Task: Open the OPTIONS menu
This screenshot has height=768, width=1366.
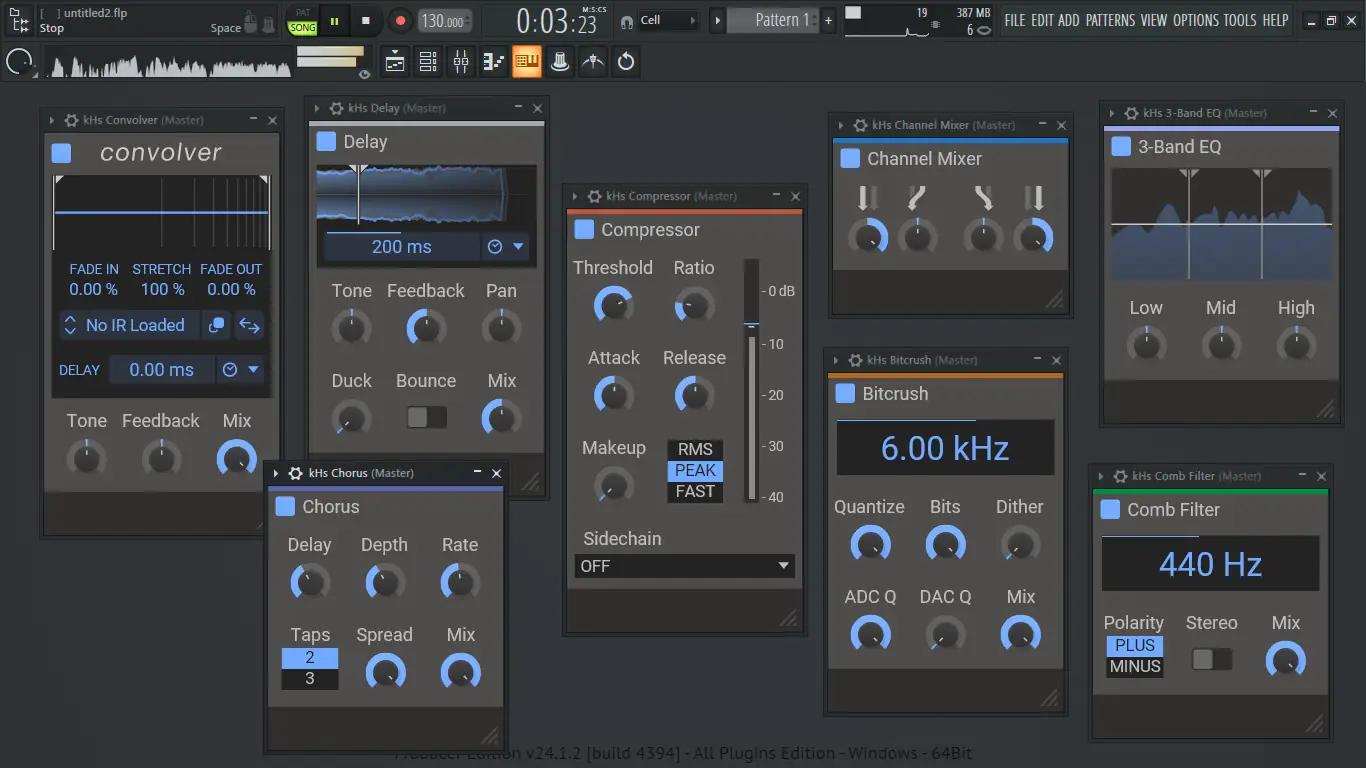Action: coord(1196,20)
